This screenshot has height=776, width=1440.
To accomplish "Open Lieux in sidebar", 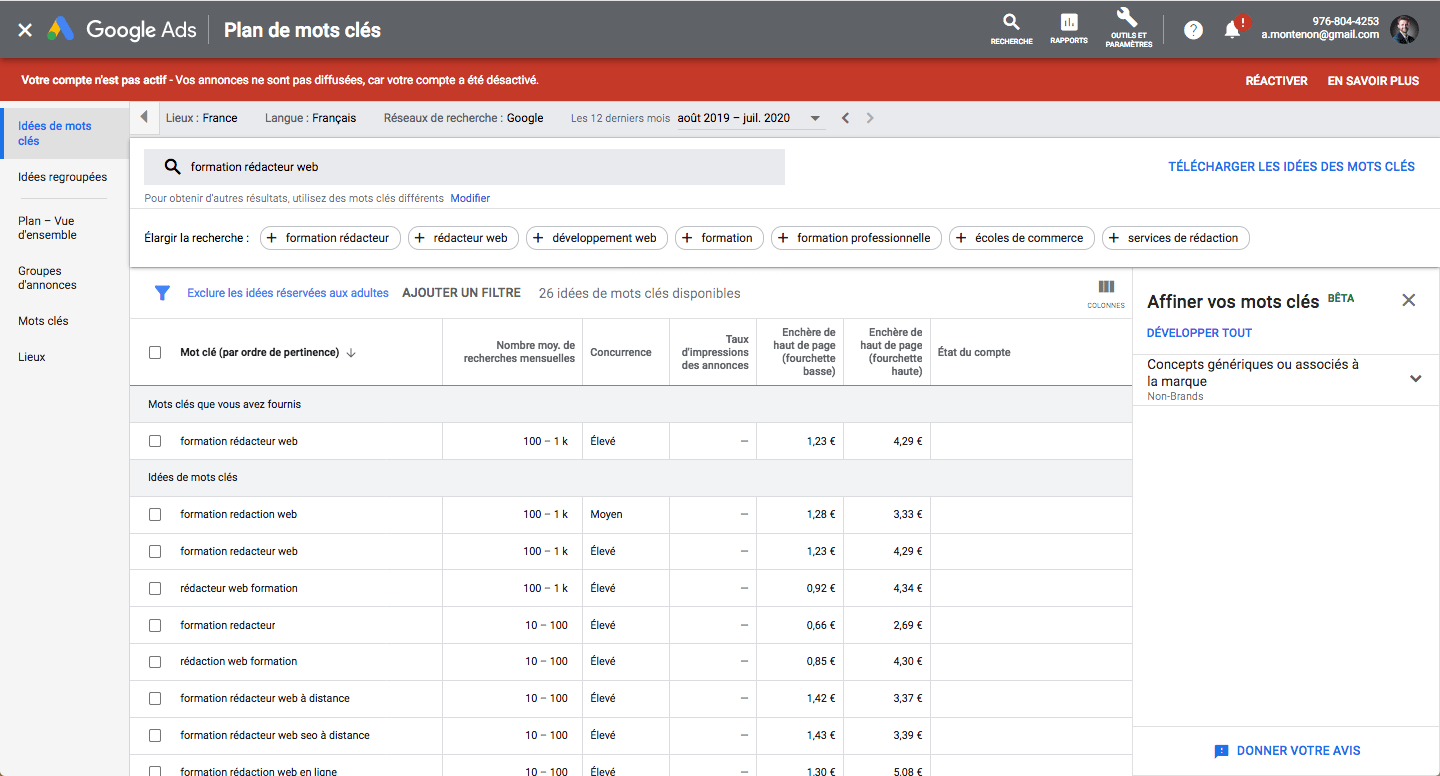I will coord(32,357).
